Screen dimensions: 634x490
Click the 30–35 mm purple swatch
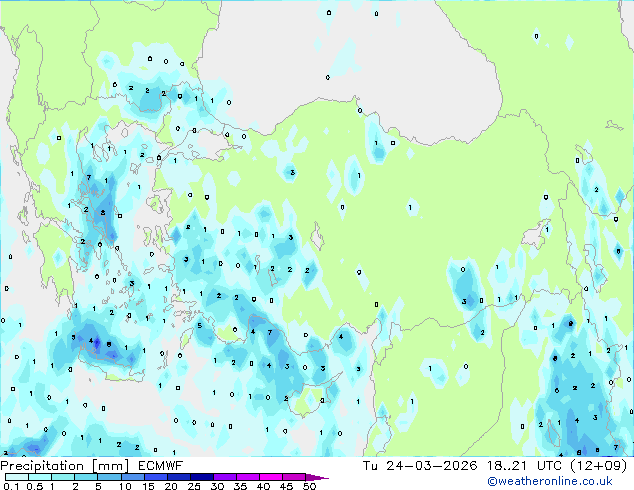[224, 477]
